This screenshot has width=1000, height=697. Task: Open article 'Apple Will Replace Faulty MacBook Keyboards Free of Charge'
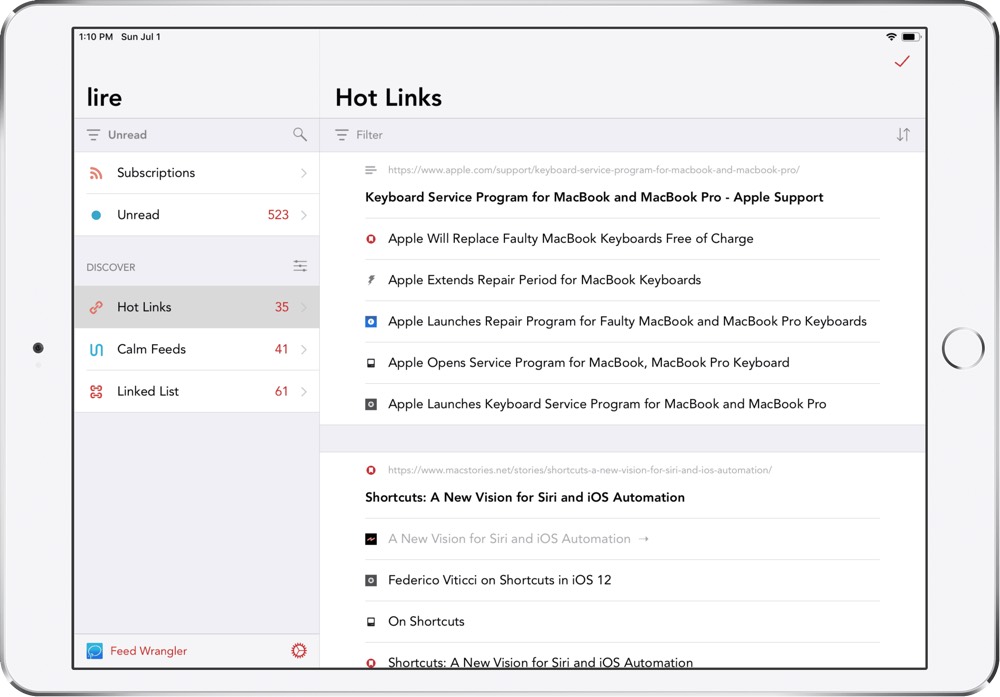tap(571, 238)
